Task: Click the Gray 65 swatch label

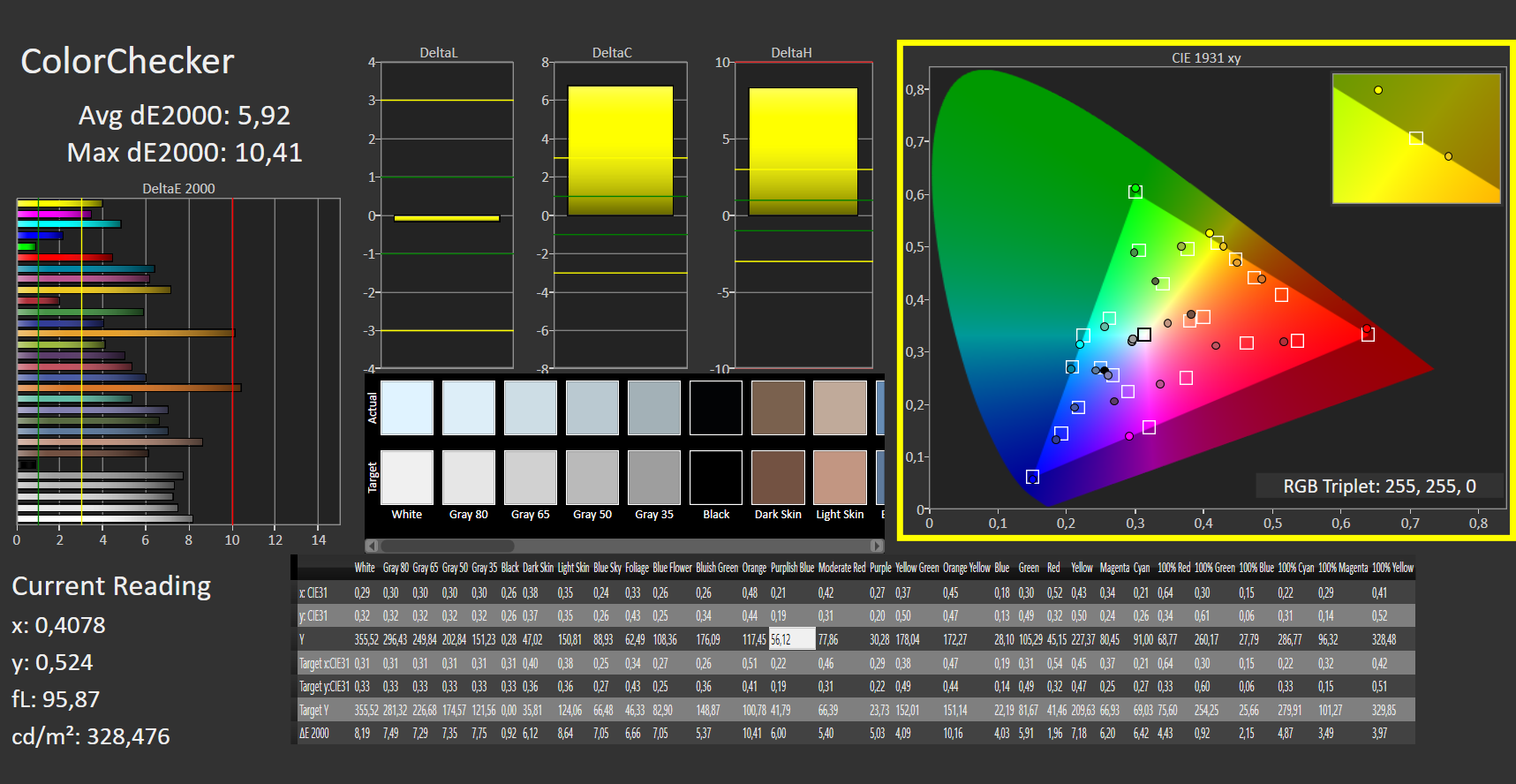Action: point(531,515)
